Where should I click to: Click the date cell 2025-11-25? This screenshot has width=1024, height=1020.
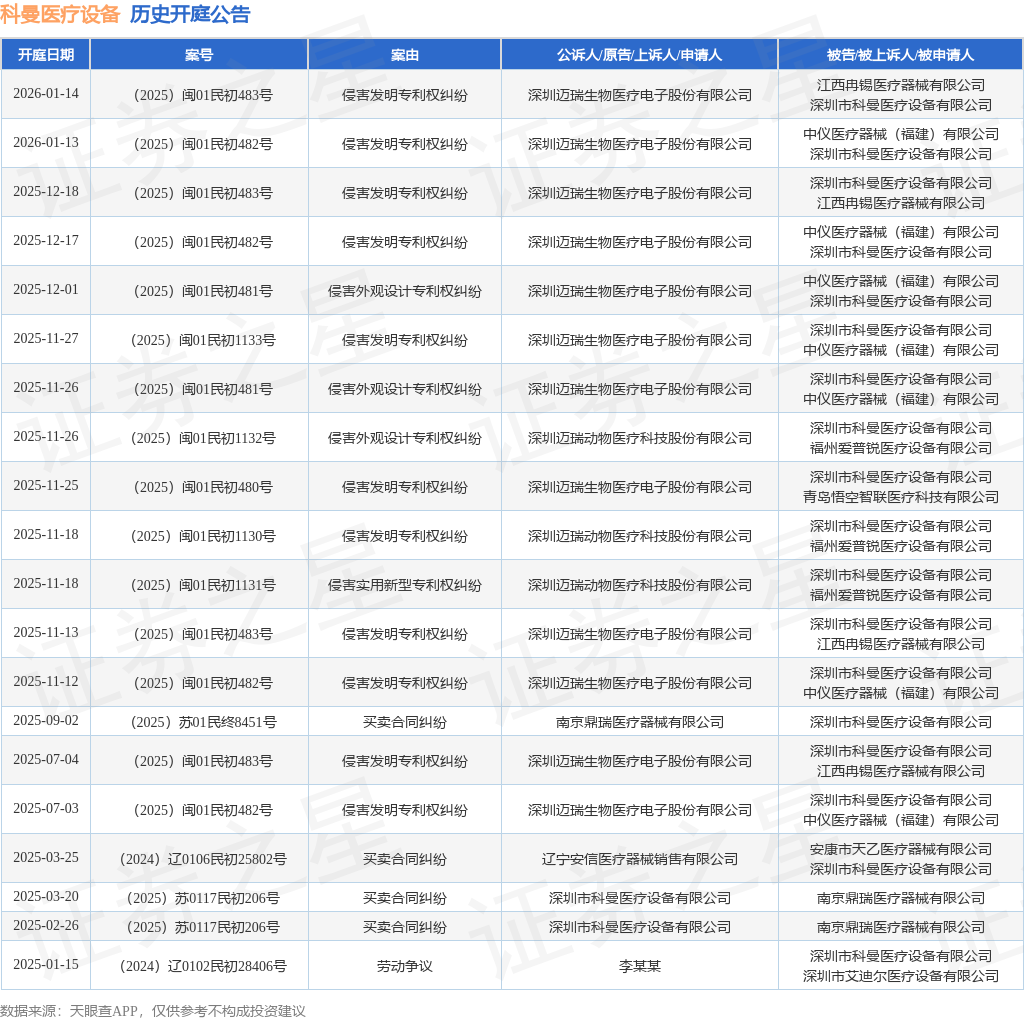click(x=46, y=485)
